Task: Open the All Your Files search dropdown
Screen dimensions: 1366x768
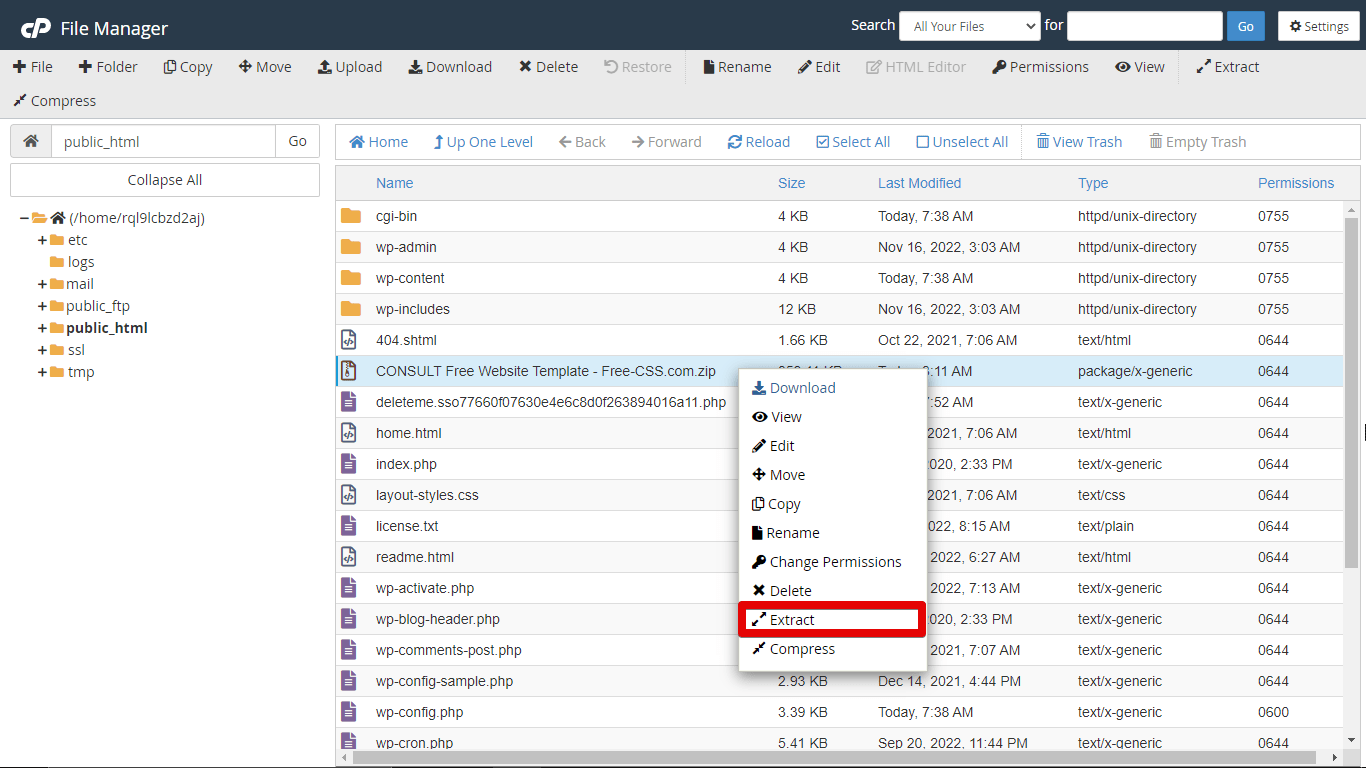Action: (x=969, y=25)
